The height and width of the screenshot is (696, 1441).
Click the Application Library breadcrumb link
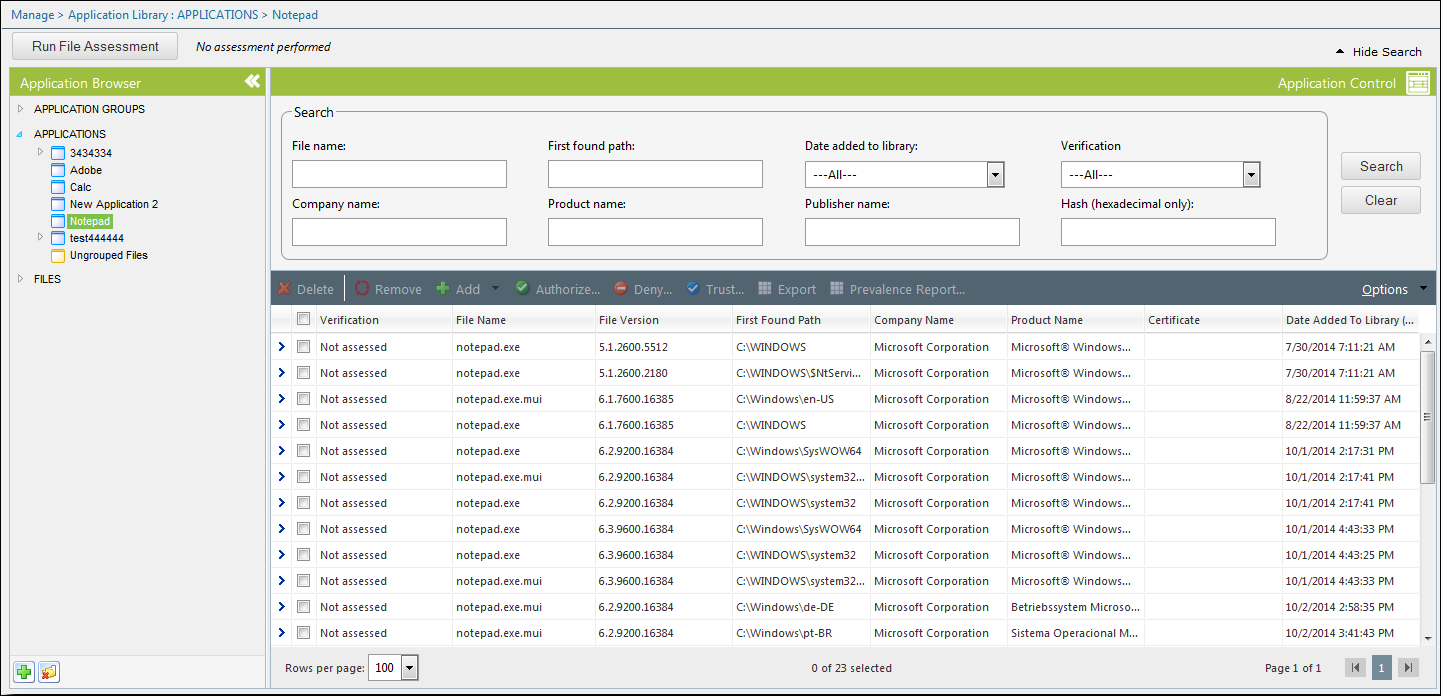point(163,15)
